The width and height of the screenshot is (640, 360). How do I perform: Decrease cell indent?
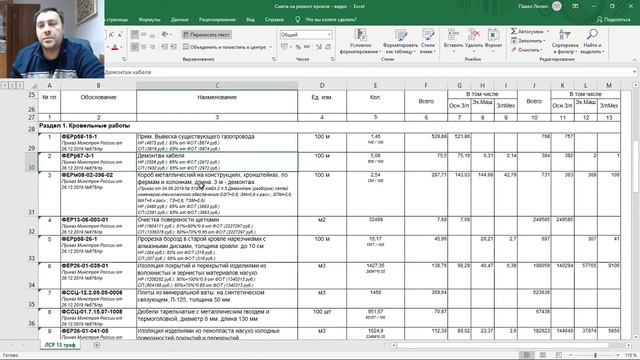pos(164,47)
